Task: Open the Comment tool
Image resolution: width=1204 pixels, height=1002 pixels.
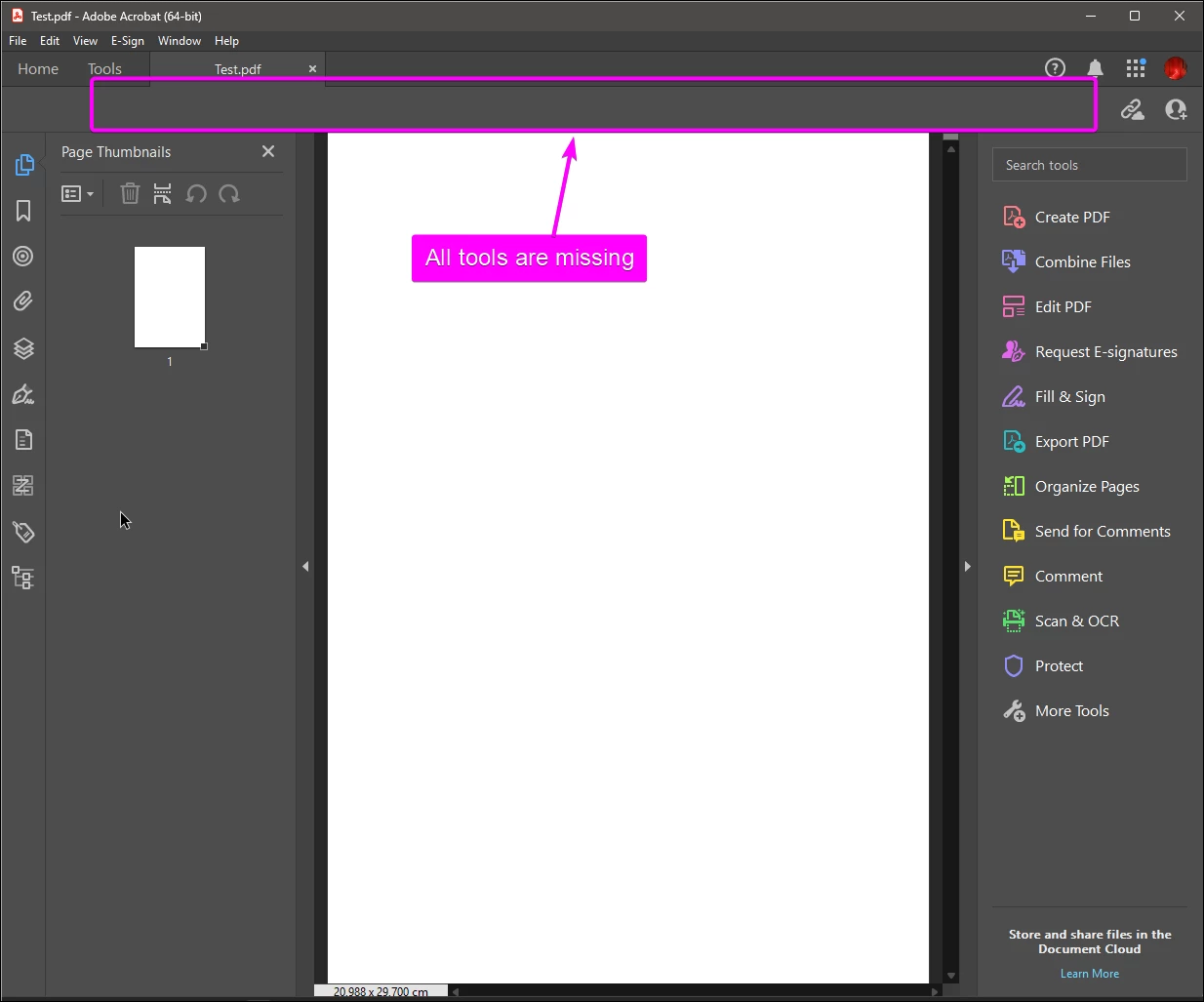Action: coord(1053,576)
